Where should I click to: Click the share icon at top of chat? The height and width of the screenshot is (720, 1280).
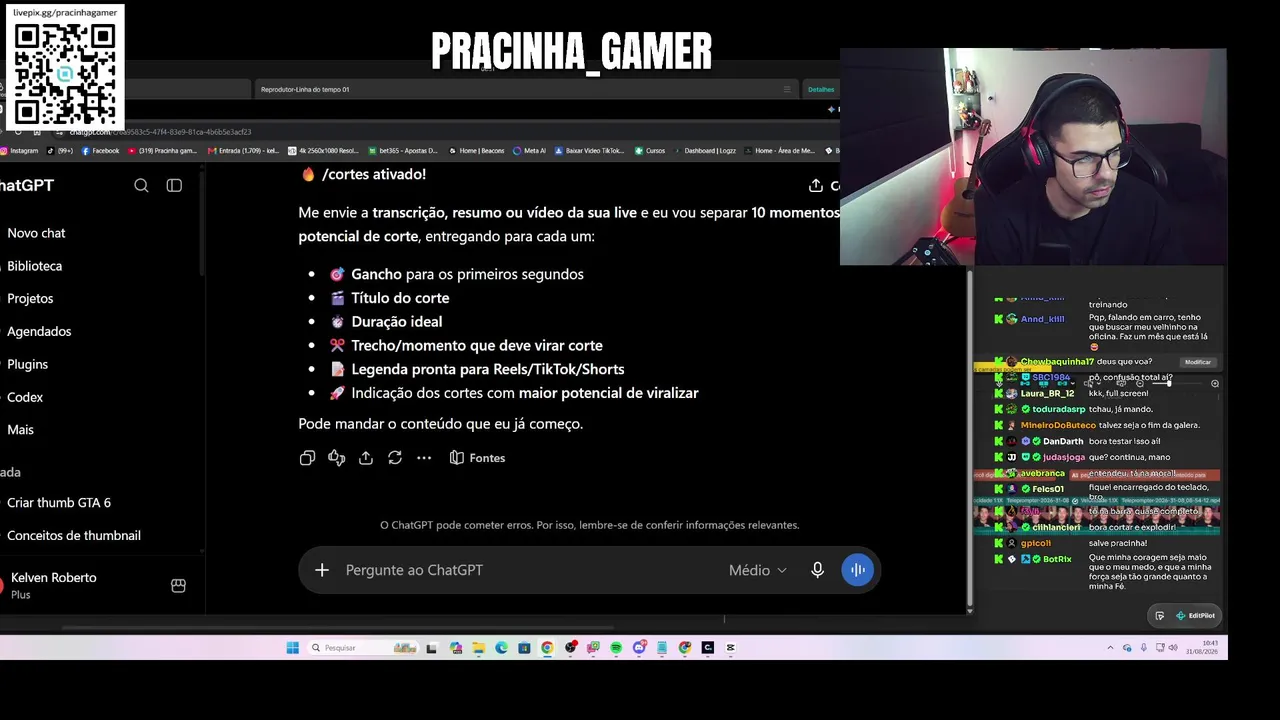[816, 185]
